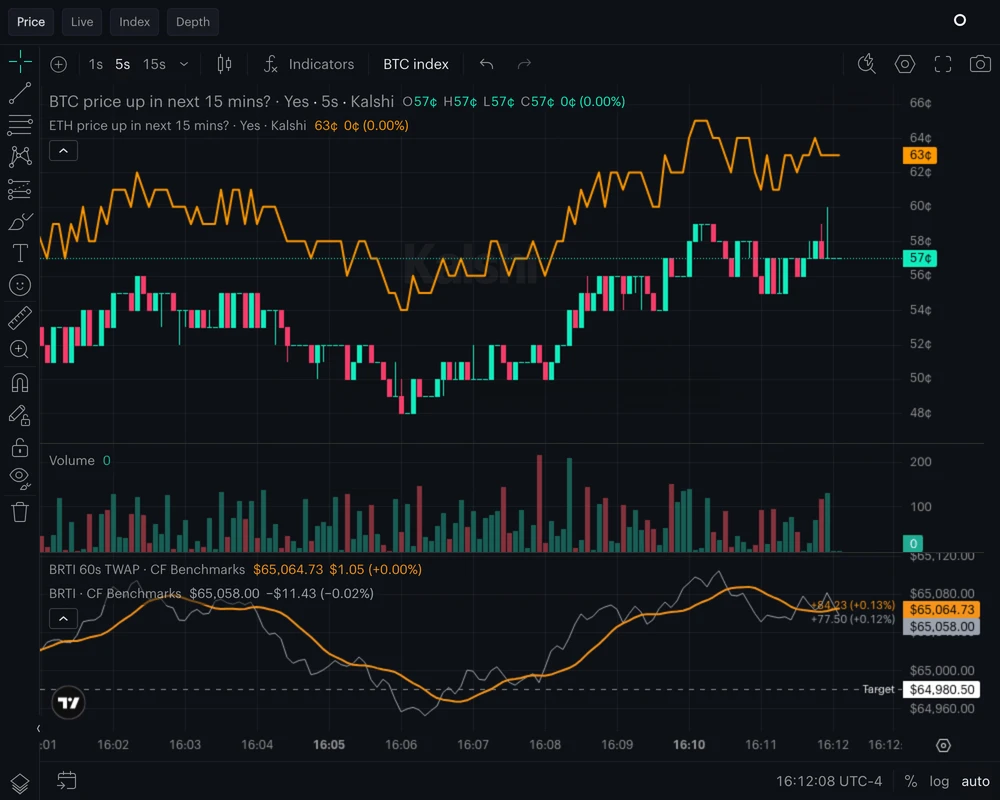Open time axis settings gear icon

click(x=943, y=745)
